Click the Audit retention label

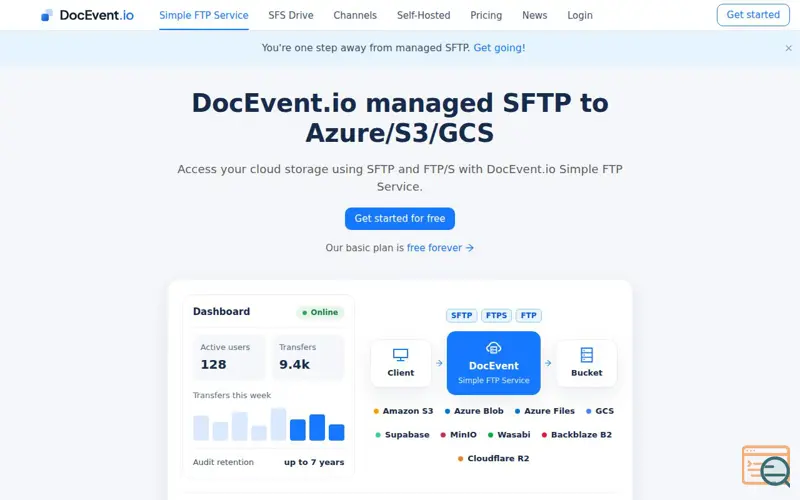tap(223, 462)
